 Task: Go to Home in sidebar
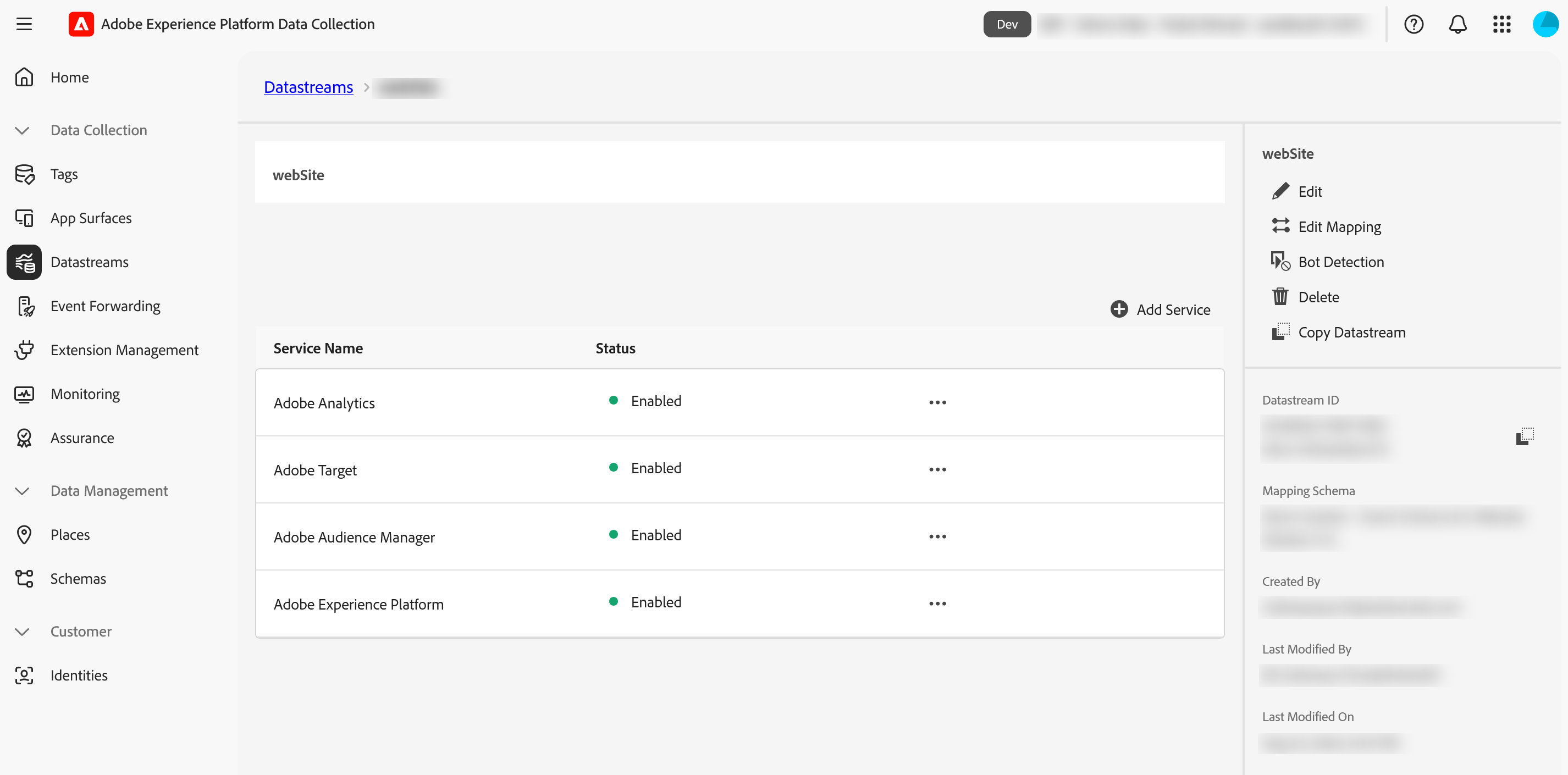(x=69, y=77)
